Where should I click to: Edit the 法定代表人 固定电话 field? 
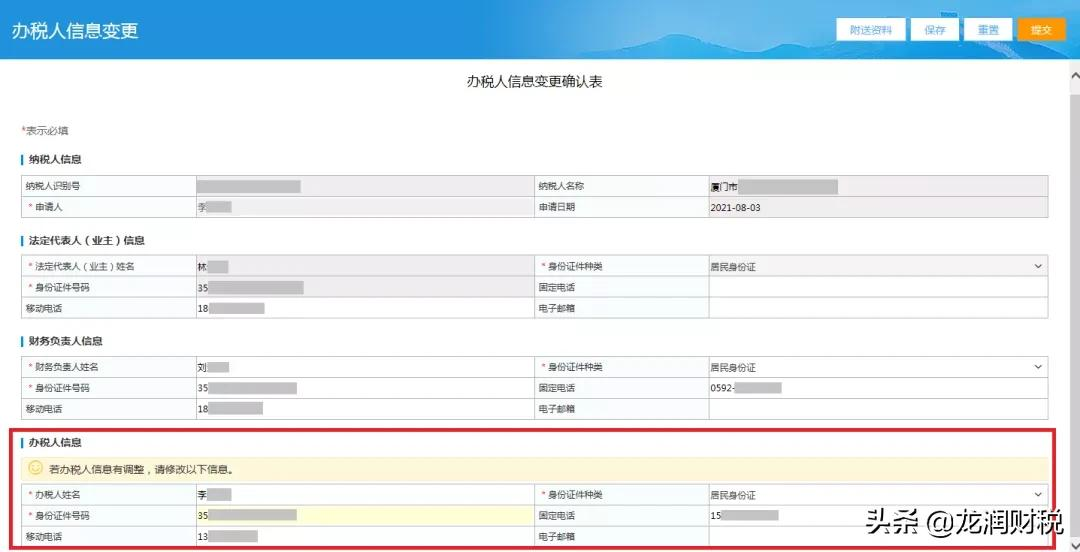tap(878, 287)
